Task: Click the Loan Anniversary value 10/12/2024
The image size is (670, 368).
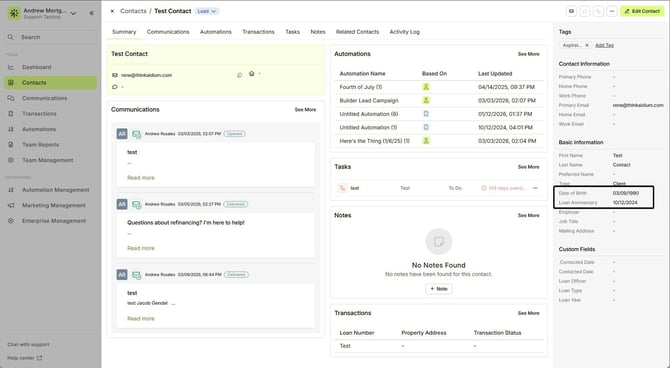Action: click(x=625, y=203)
